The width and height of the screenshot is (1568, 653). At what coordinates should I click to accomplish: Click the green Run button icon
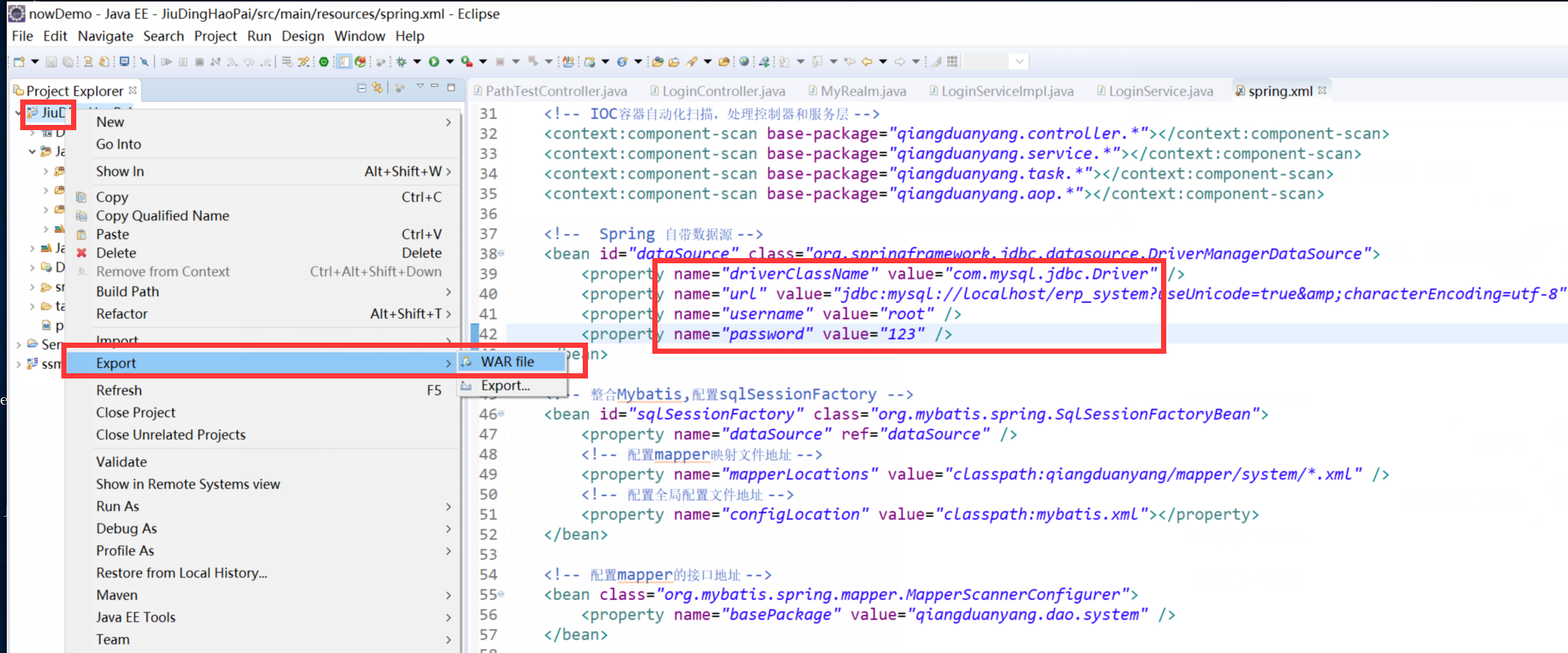point(434,61)
